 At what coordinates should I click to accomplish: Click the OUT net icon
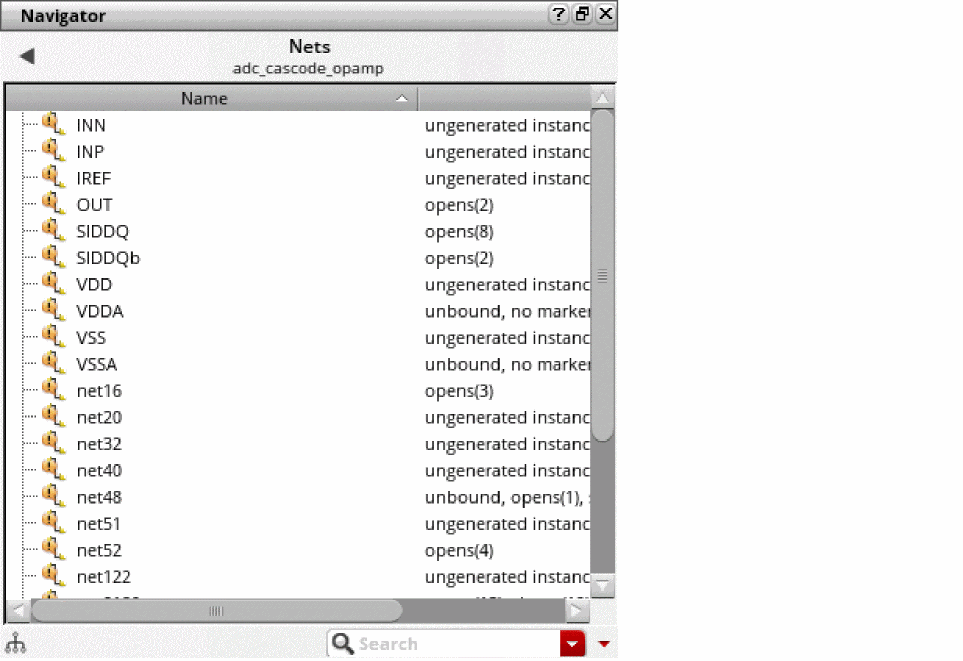(53, 203)
